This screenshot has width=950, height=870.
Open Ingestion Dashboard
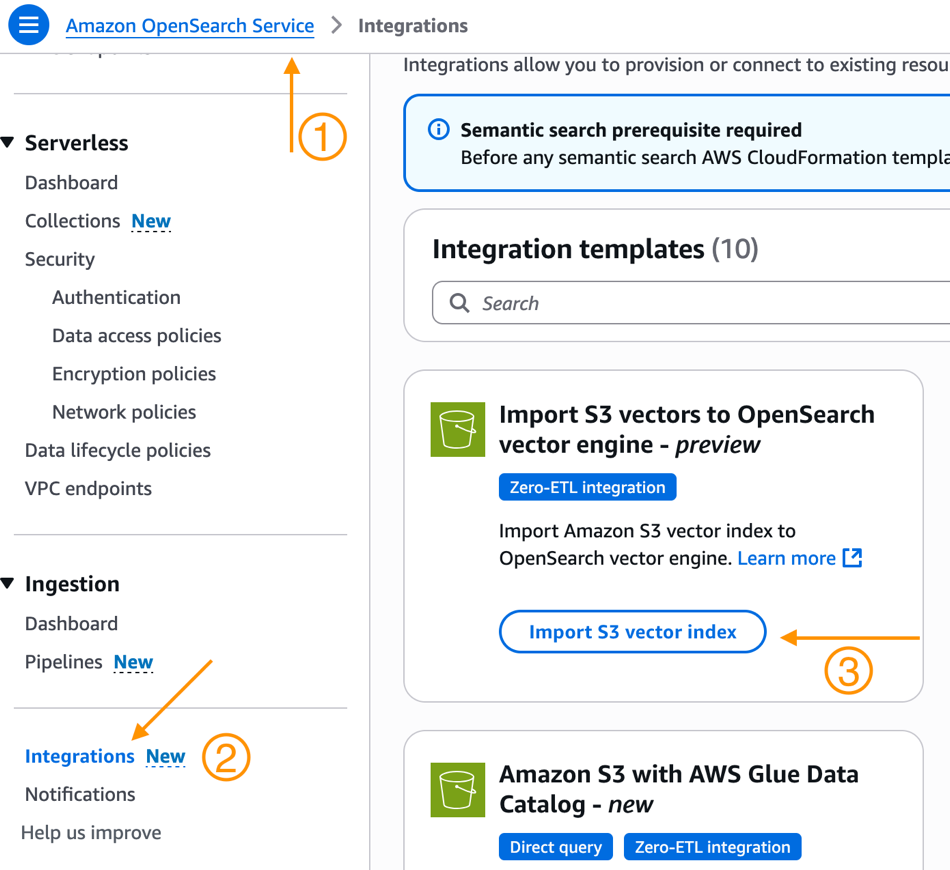tap(71, 623)
